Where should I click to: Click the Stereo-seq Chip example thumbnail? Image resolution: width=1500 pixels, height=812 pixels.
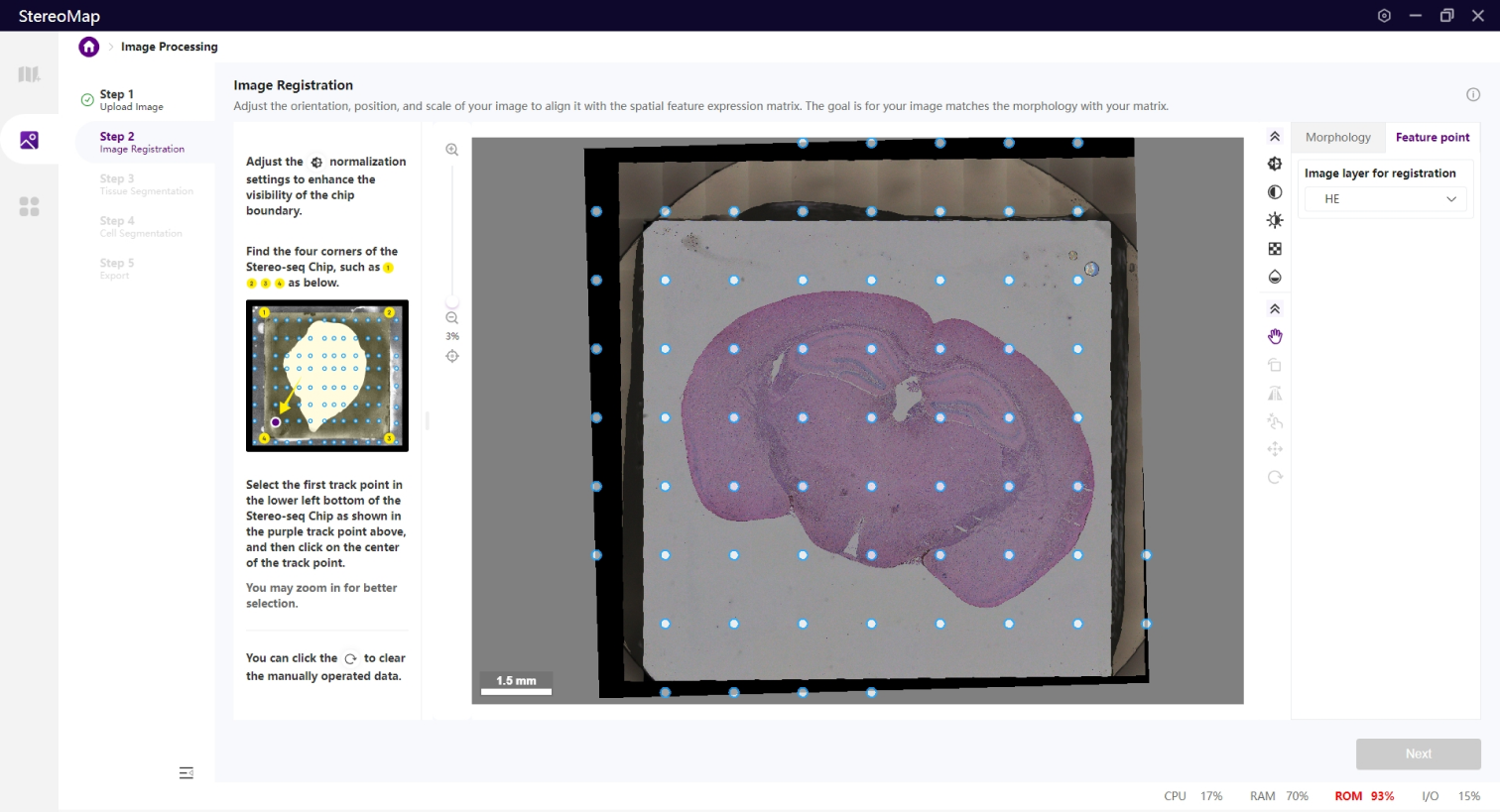[x=327, y=376]
